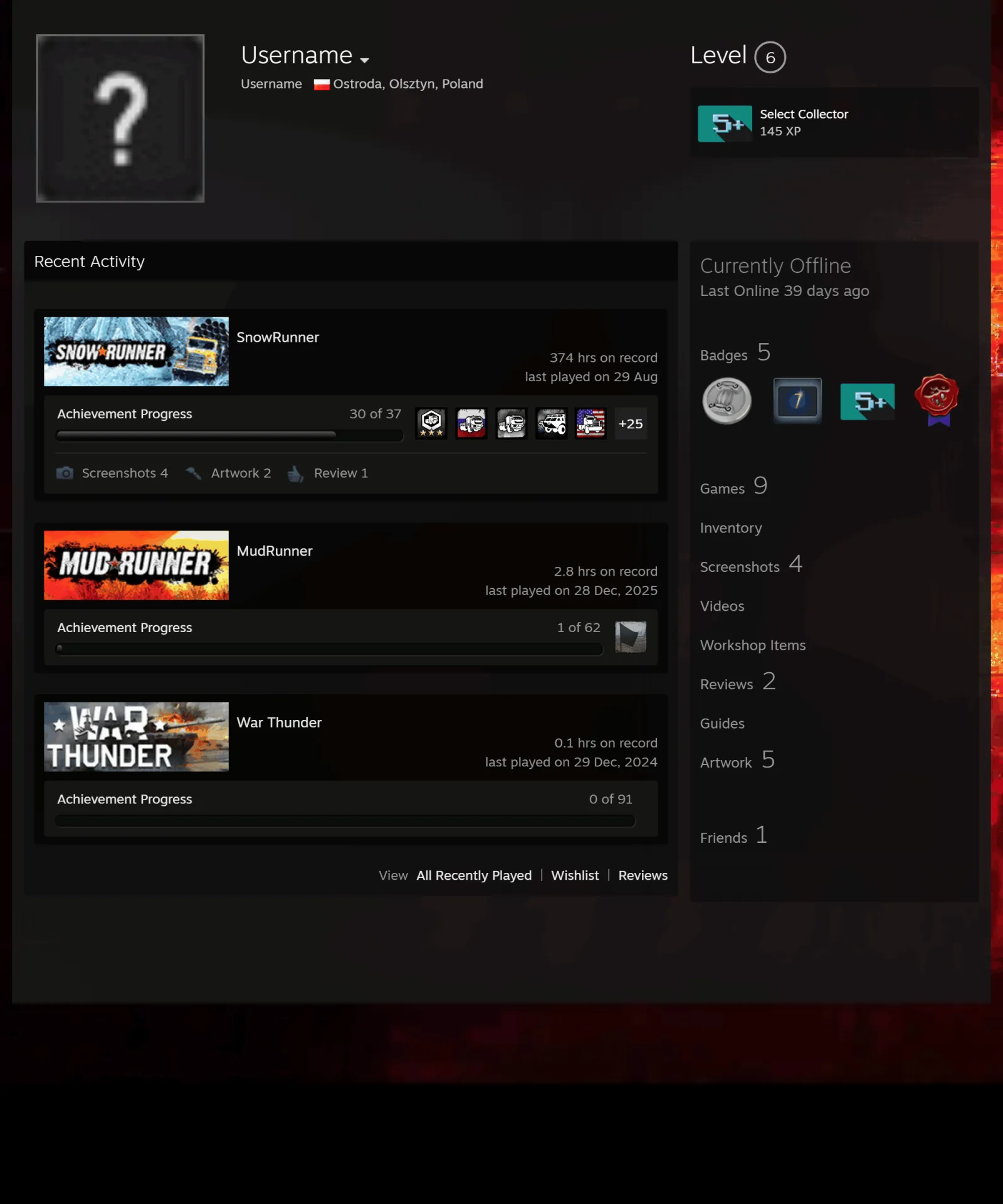Open the Wishlist link below recent activity
The height and width of the screenshot is (1204, 1003).
(575, 875)
